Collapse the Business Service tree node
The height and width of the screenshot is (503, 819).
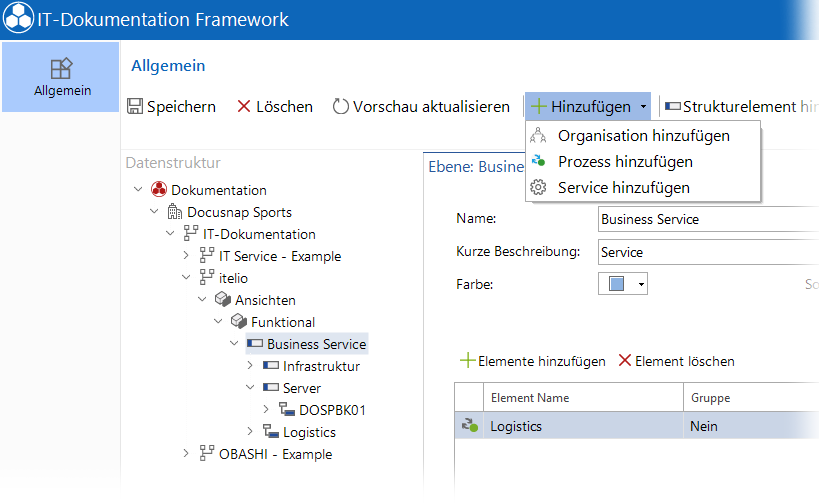click(234, 343)
